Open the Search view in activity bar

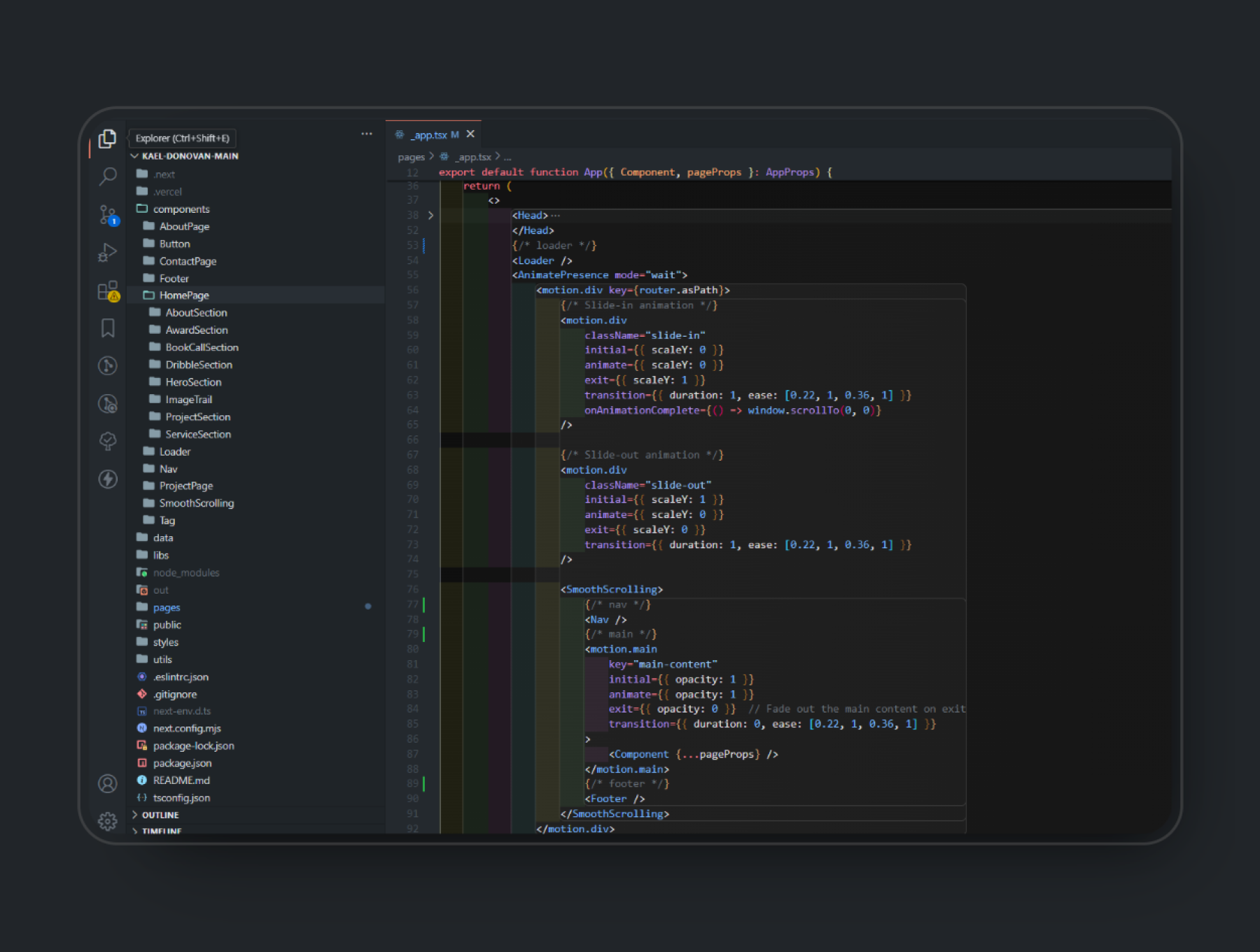(107, 176)
